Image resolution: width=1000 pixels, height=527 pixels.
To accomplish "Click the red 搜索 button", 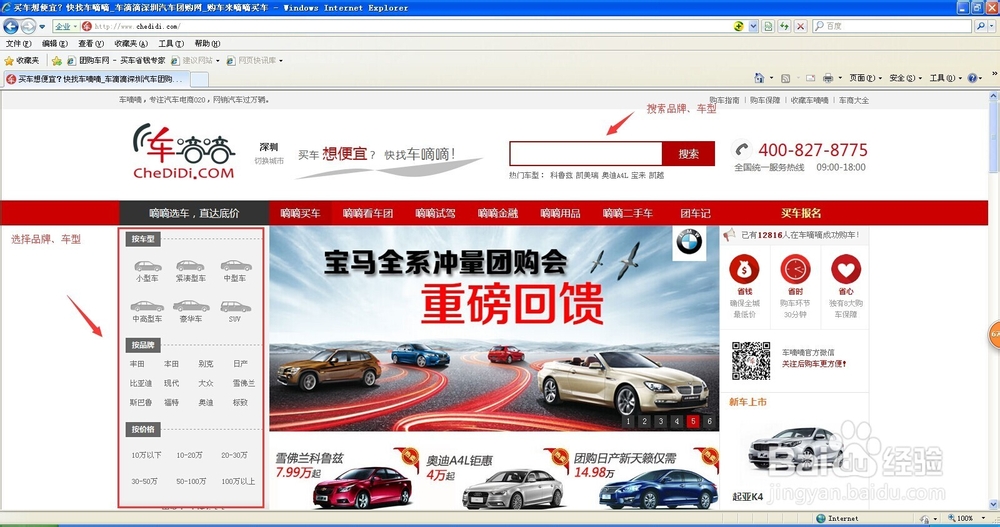I will [688, 154].
